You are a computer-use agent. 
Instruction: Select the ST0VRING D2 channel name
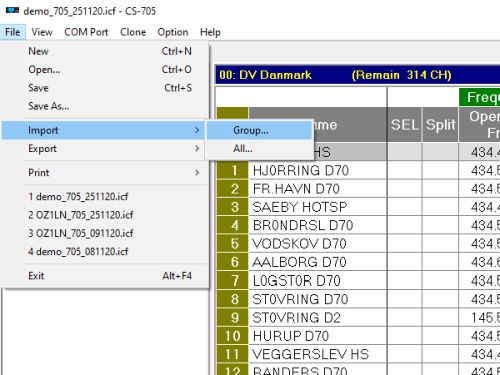(318, 318)
